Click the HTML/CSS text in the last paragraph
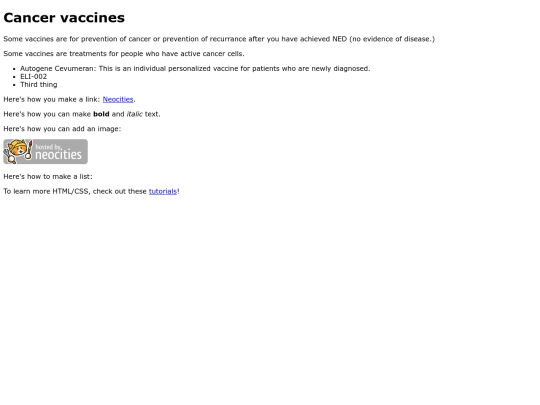 [70, 191]
